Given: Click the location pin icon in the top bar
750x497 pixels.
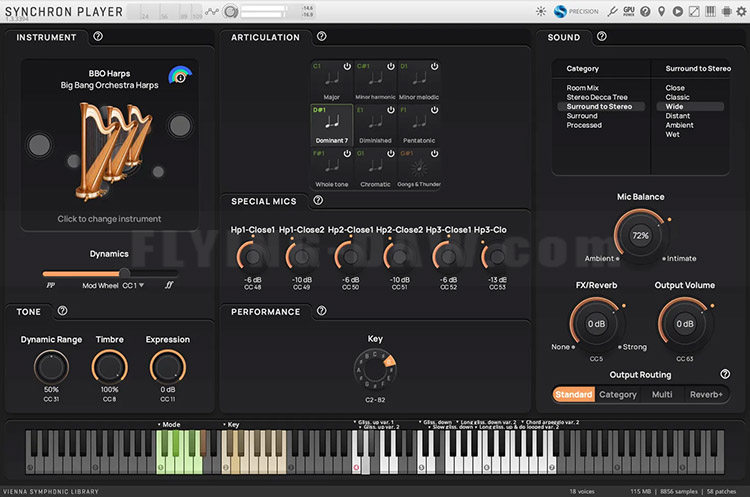Looking at the screenshot, I should pos(662,11).
